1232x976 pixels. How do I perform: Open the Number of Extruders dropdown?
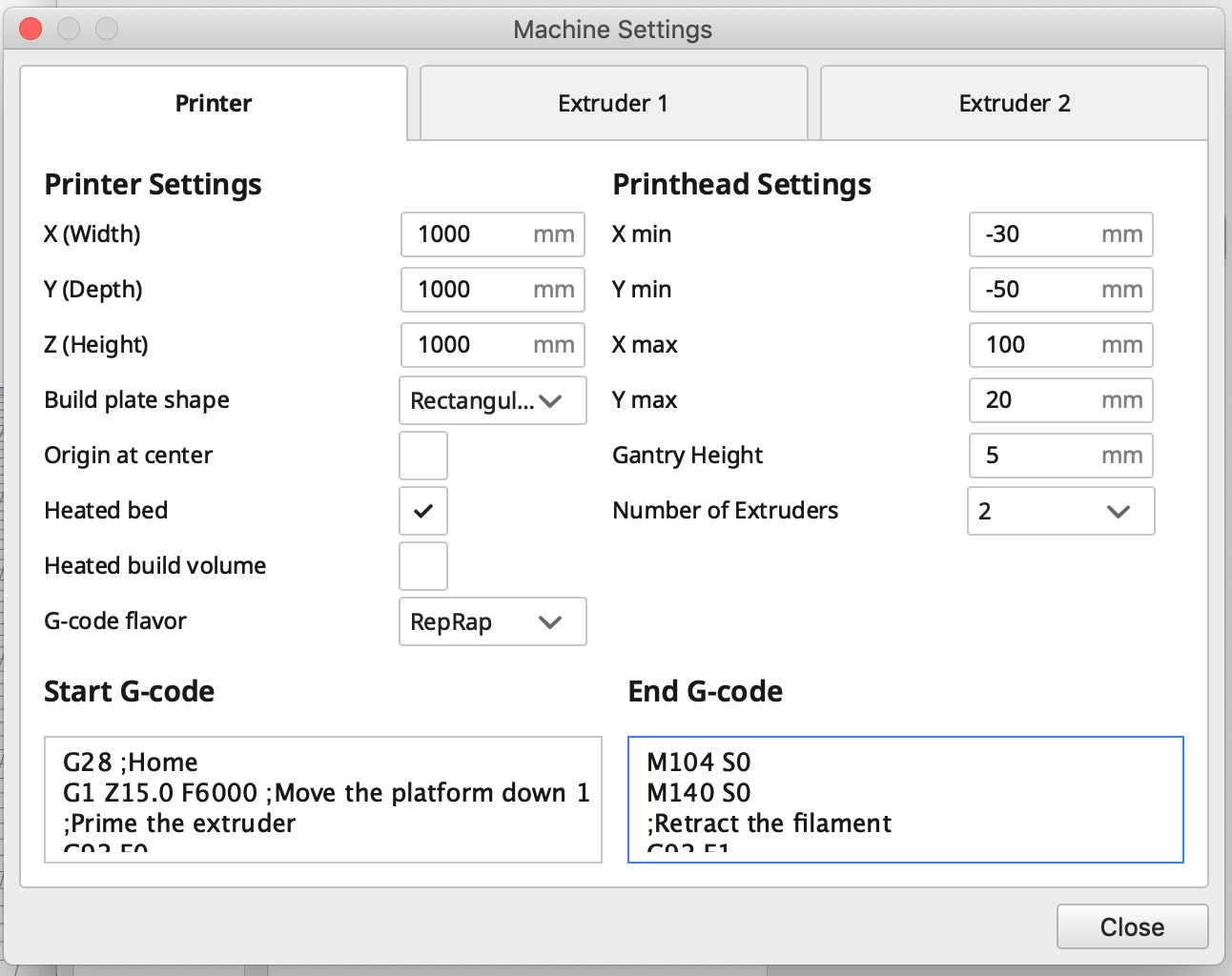[x=1060, y=511]
